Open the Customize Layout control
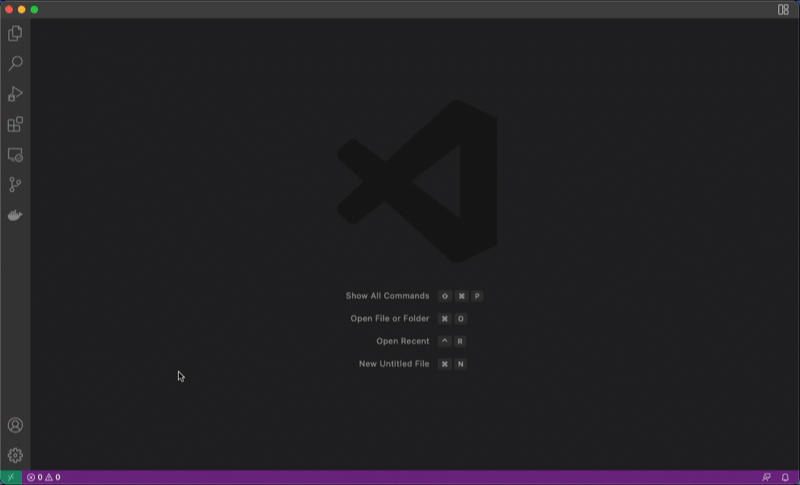 point(783,9)
